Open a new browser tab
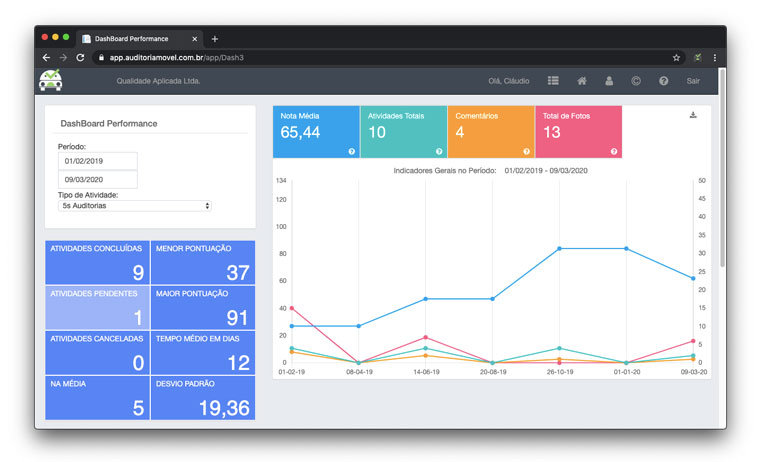 215,39
